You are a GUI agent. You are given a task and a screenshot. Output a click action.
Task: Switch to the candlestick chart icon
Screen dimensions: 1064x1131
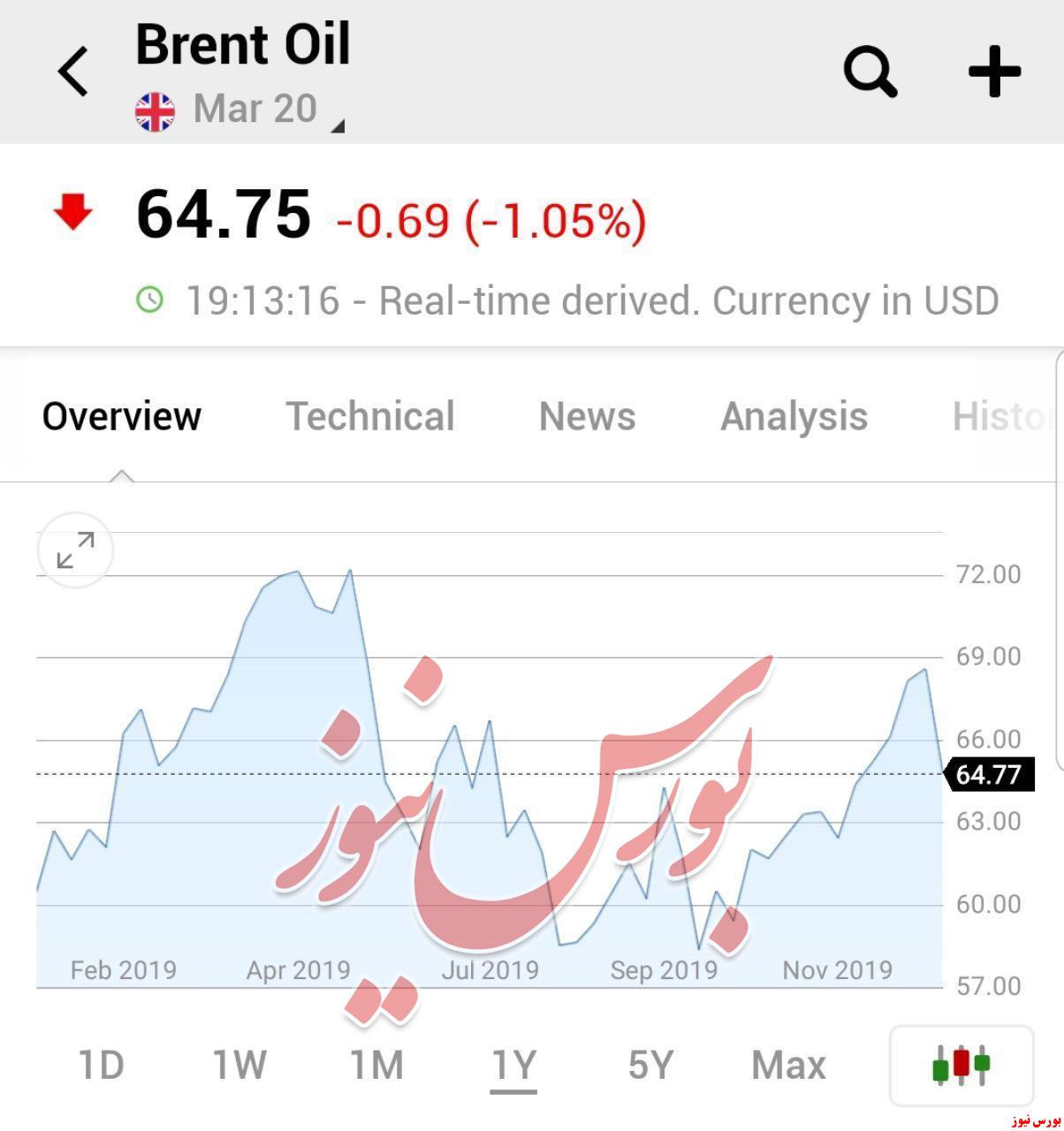pos(961,1065)
